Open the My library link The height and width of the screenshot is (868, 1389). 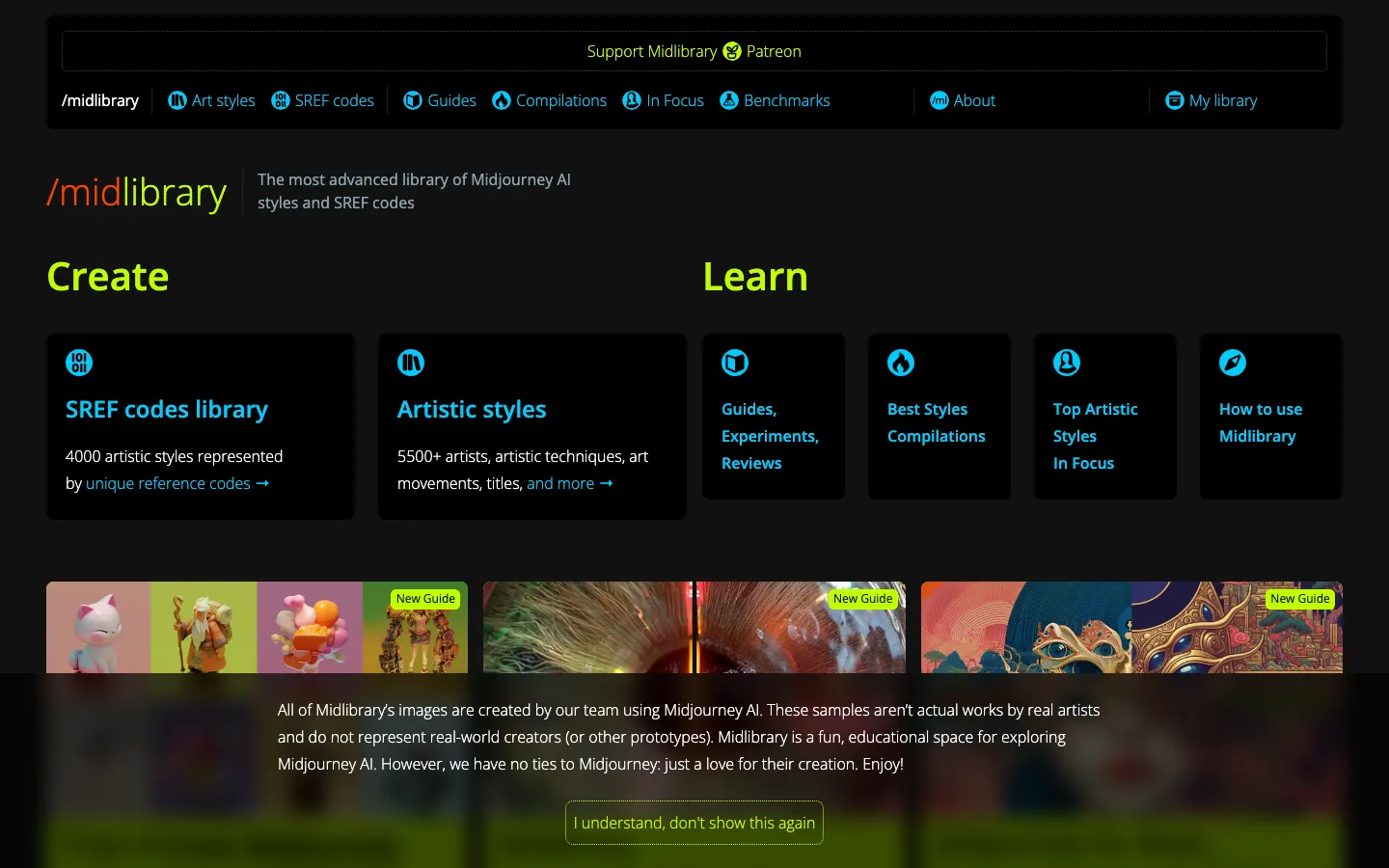click(x=1212, y=100)
